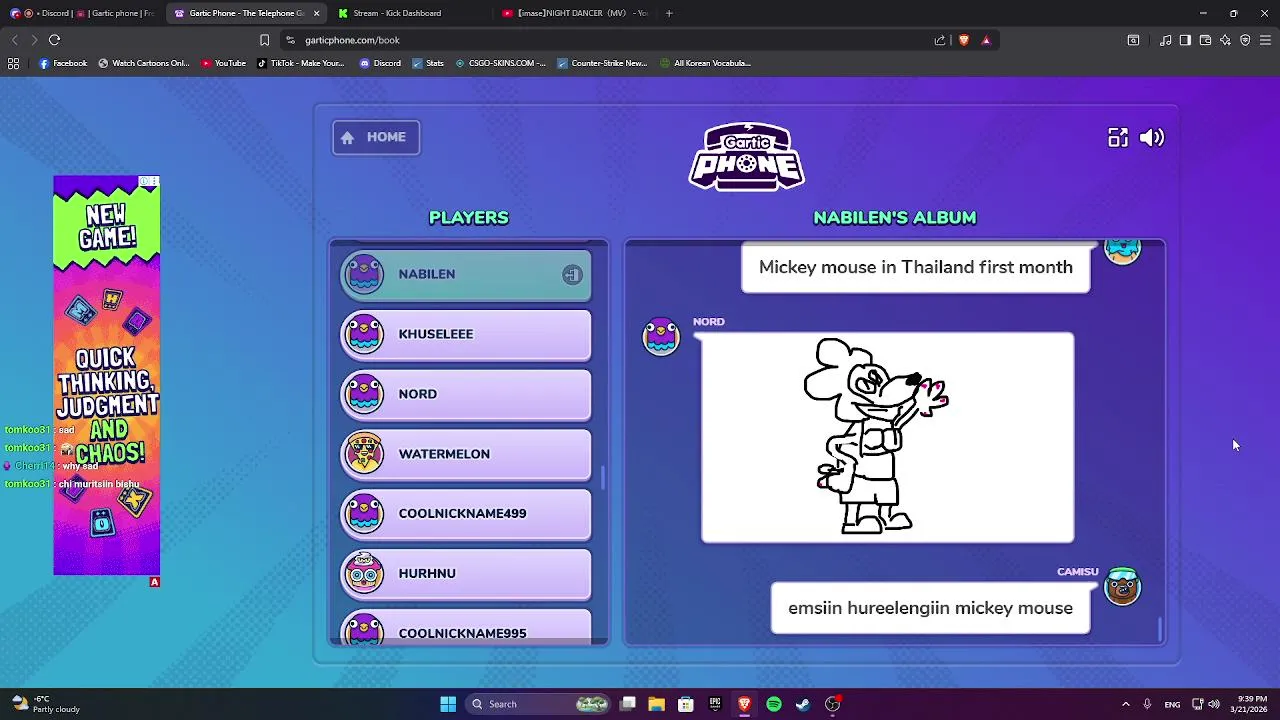
Task: Mute the Gartic Phone sound icon
Action: 1152,138
